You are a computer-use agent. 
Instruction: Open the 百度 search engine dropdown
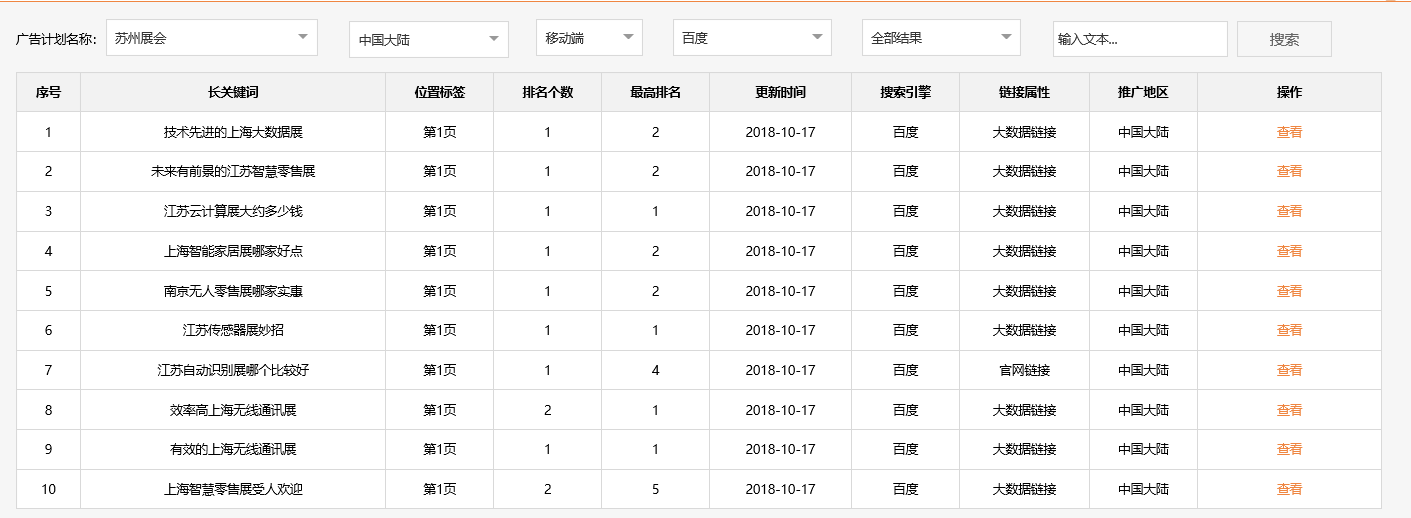click(x=752, y=38)
